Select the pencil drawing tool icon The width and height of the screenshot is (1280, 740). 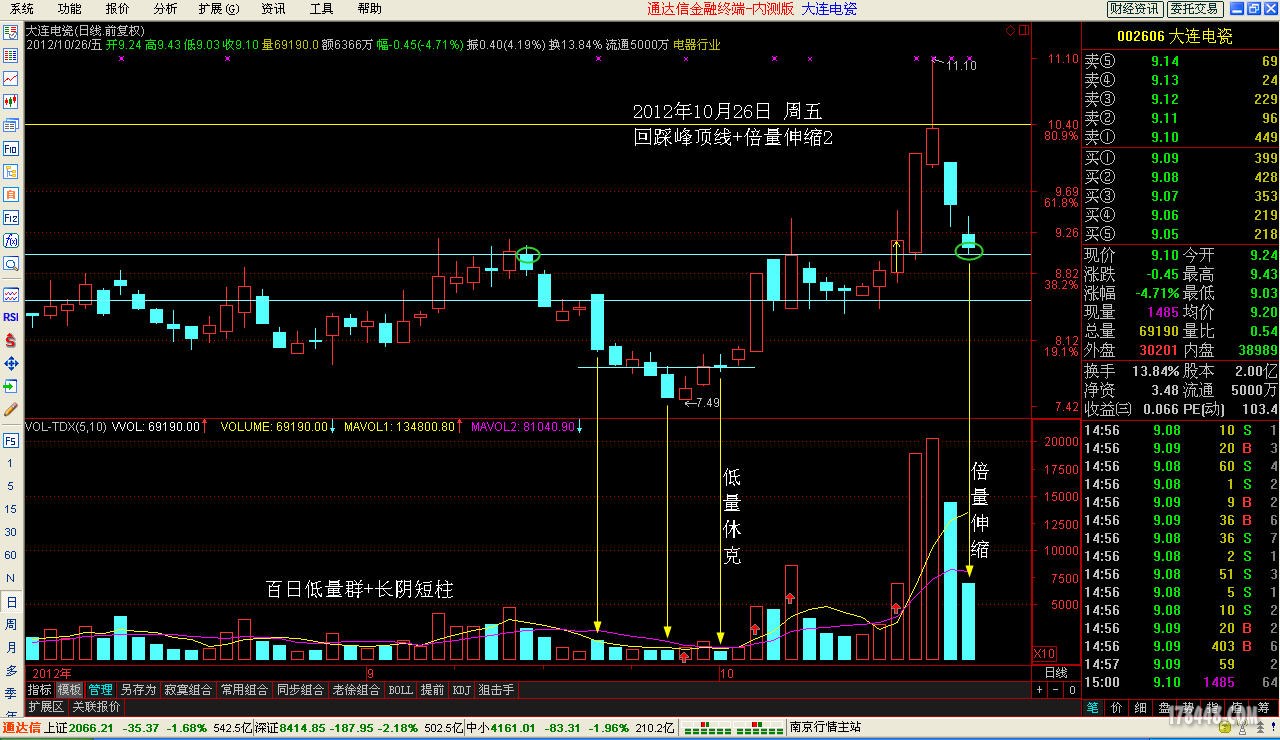coord(11,409)
